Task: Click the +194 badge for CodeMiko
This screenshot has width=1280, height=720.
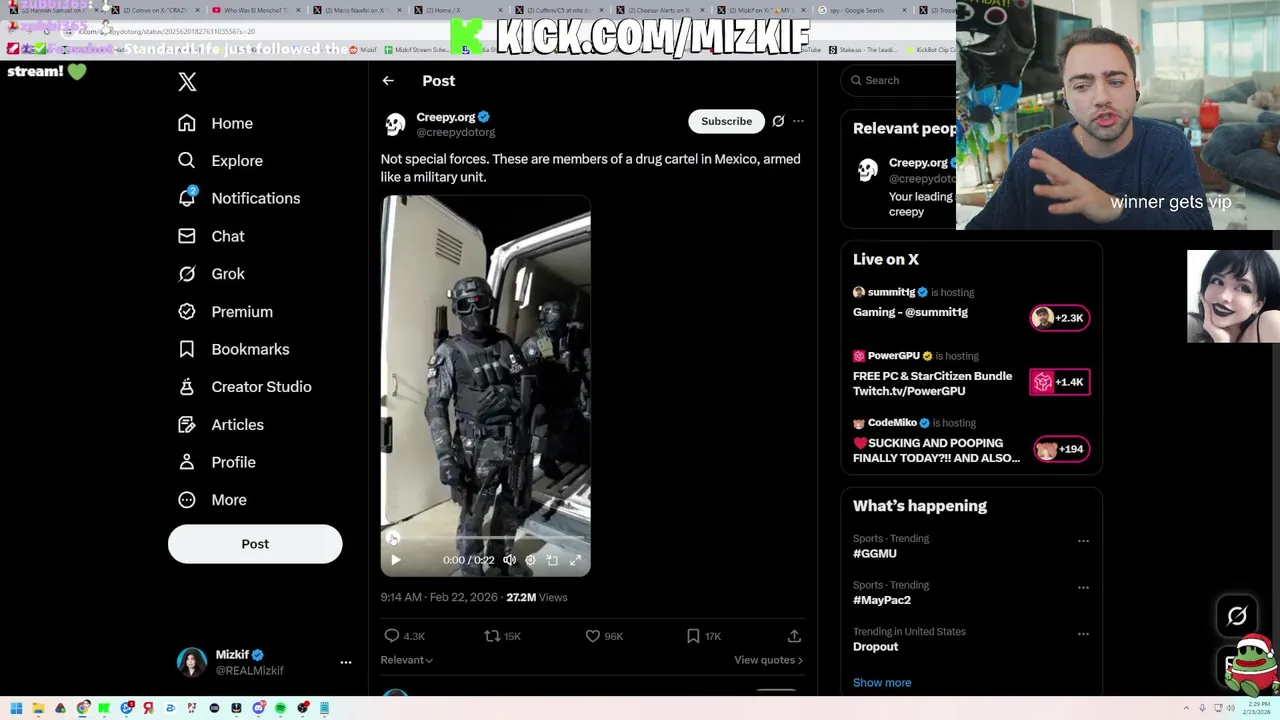Action: click(1060, 449)
